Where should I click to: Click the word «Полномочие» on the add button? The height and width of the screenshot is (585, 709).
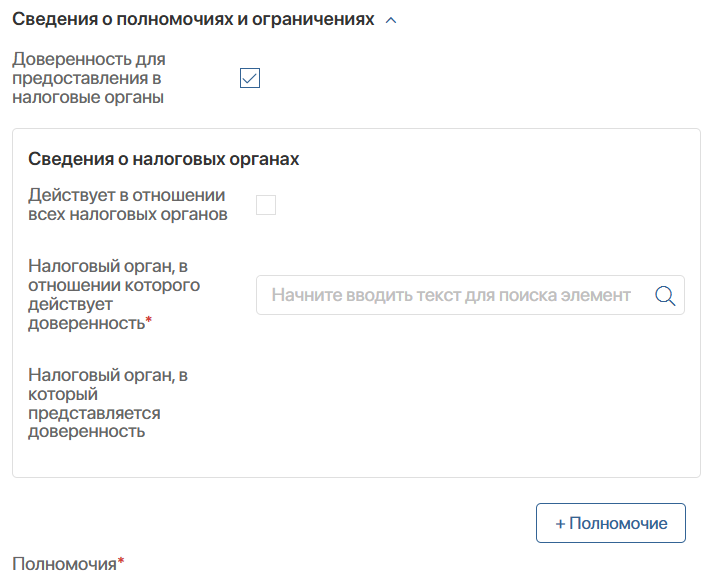click(x=618, y=523)
